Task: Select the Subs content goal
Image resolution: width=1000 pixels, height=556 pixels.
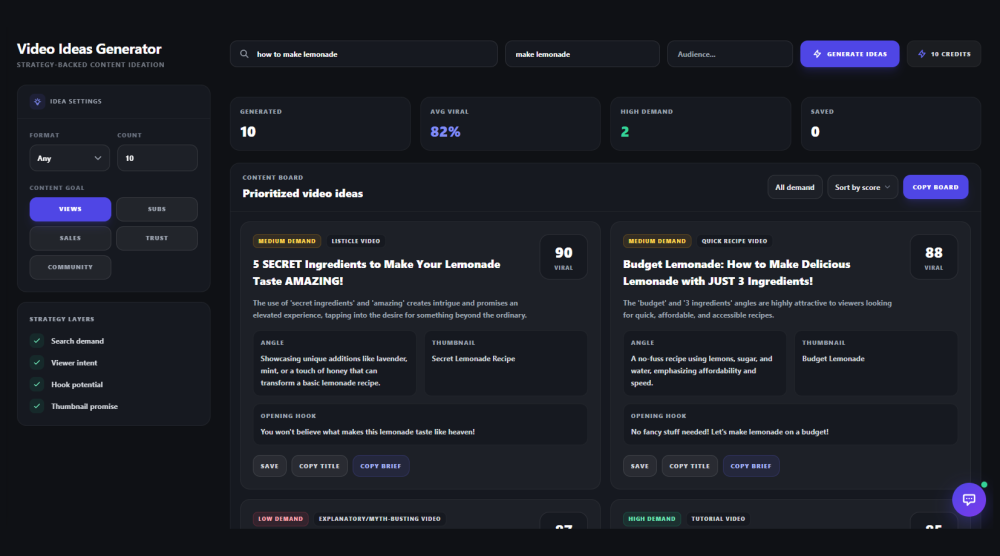Action: (157, 209)
